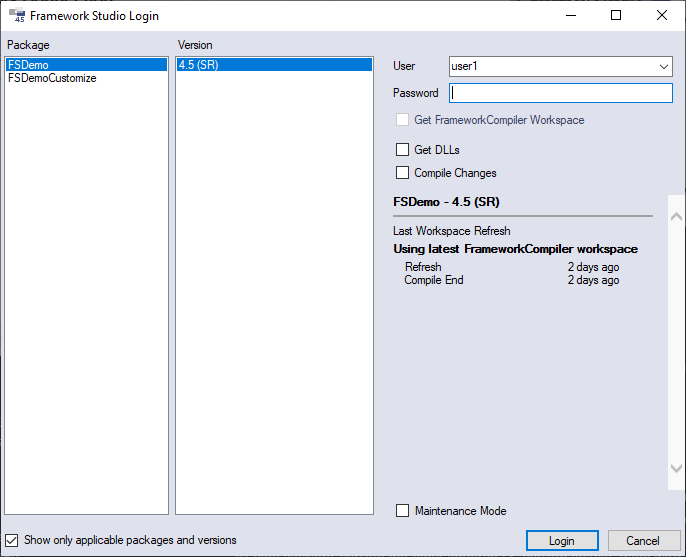Click the info panel scroll down arrow
The image size is (686, 557).
point(676,468)
